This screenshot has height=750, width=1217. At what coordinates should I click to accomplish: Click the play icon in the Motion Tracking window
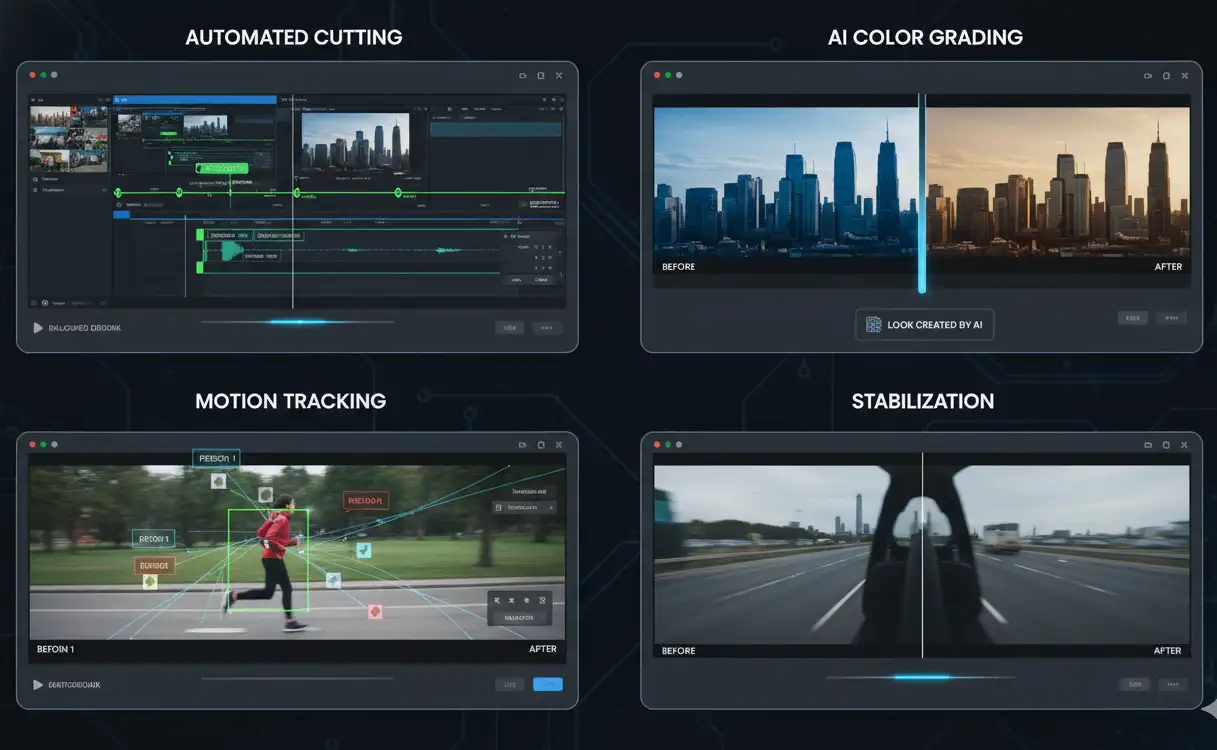[37, 684]
